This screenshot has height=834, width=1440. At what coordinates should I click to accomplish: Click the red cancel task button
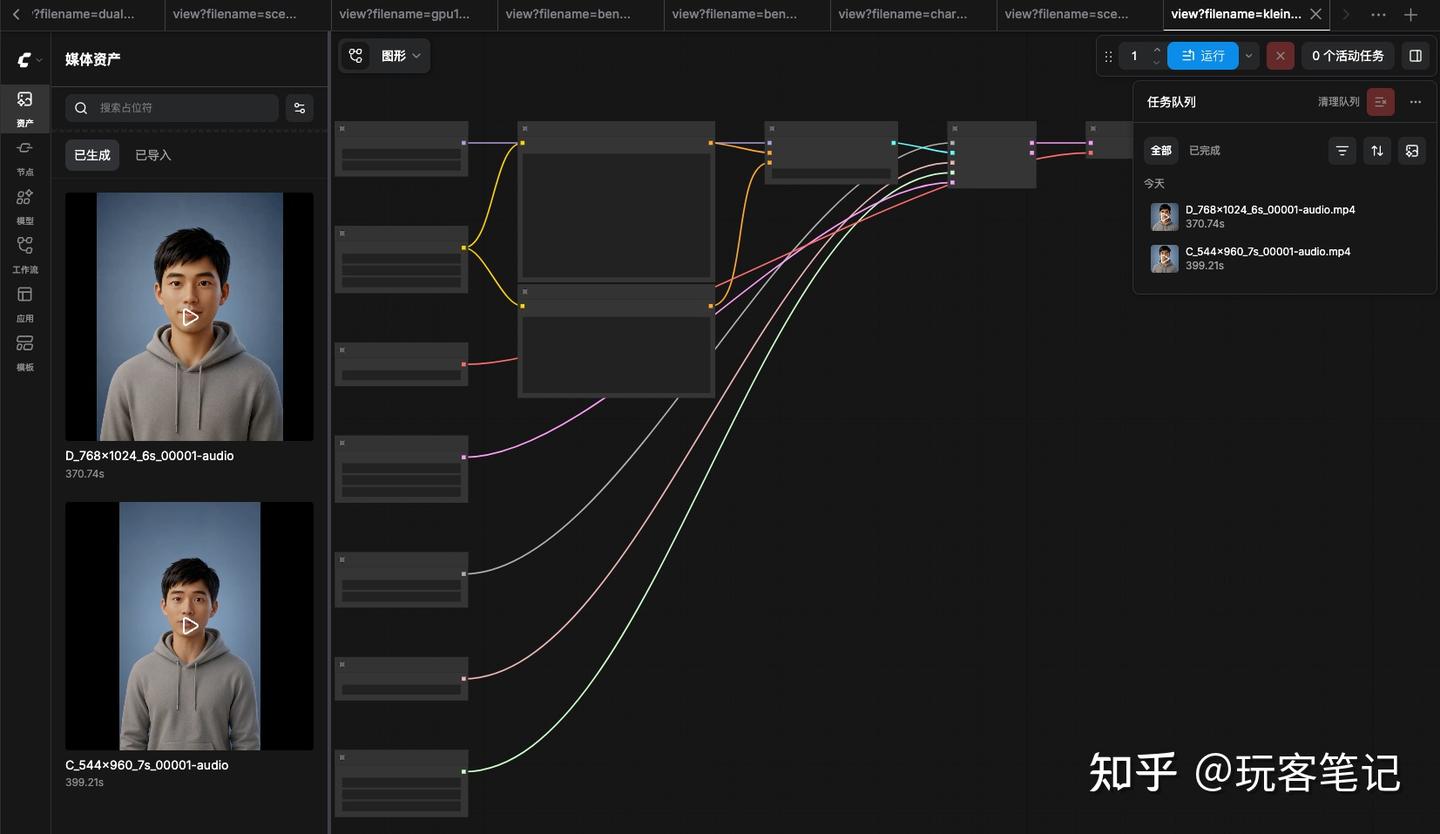pos(1280,56)
